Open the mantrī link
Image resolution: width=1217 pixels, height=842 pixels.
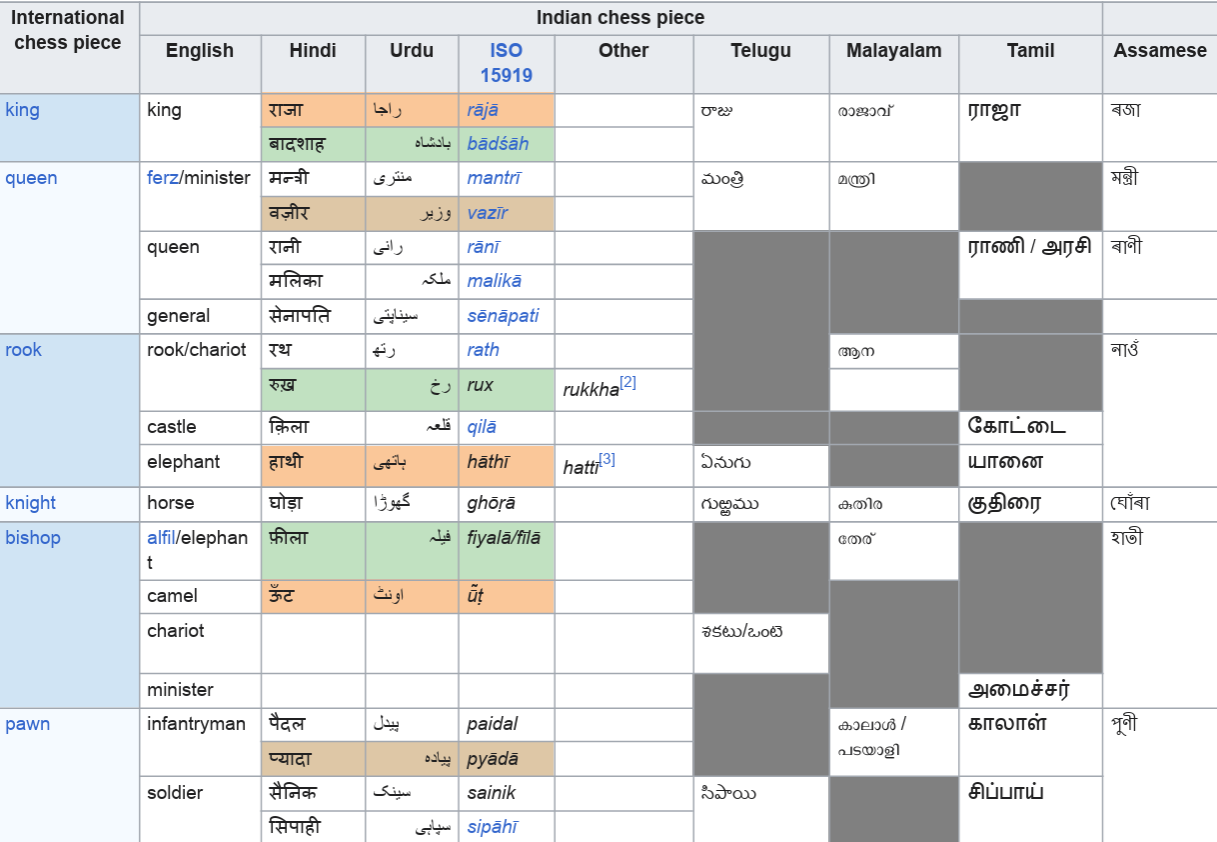[494, 178]
